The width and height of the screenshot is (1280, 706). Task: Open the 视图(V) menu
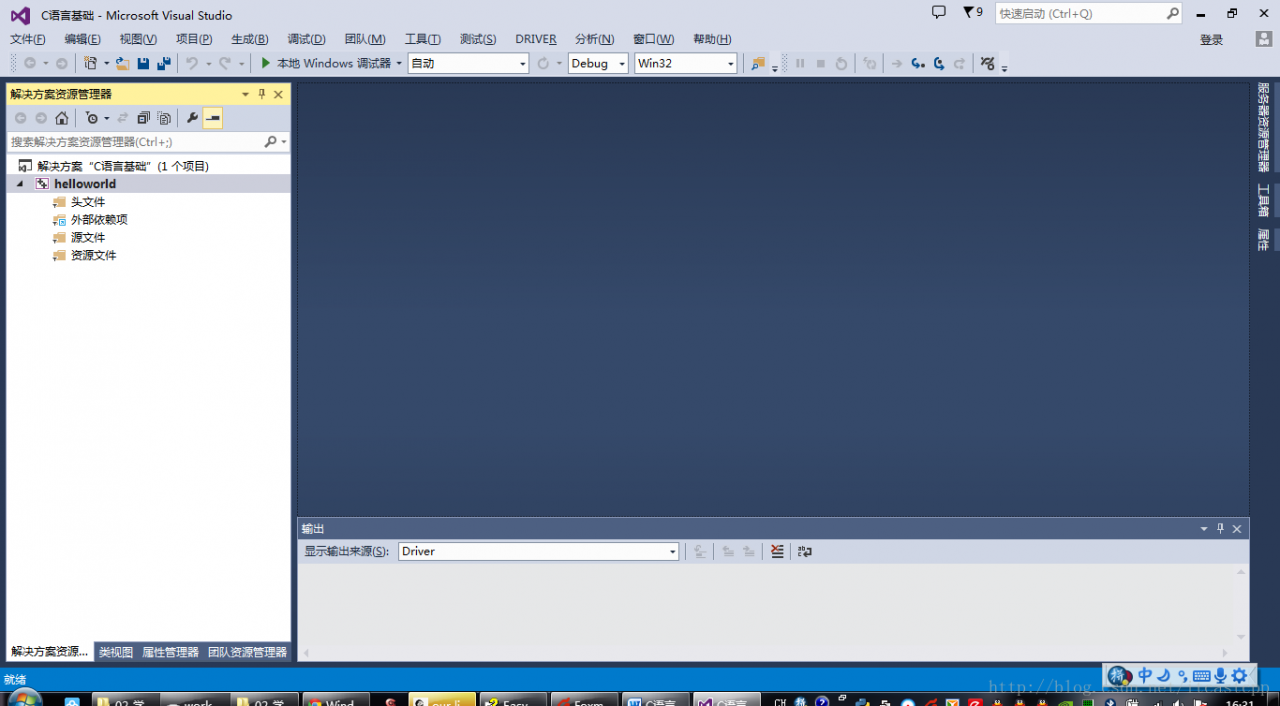138,39
